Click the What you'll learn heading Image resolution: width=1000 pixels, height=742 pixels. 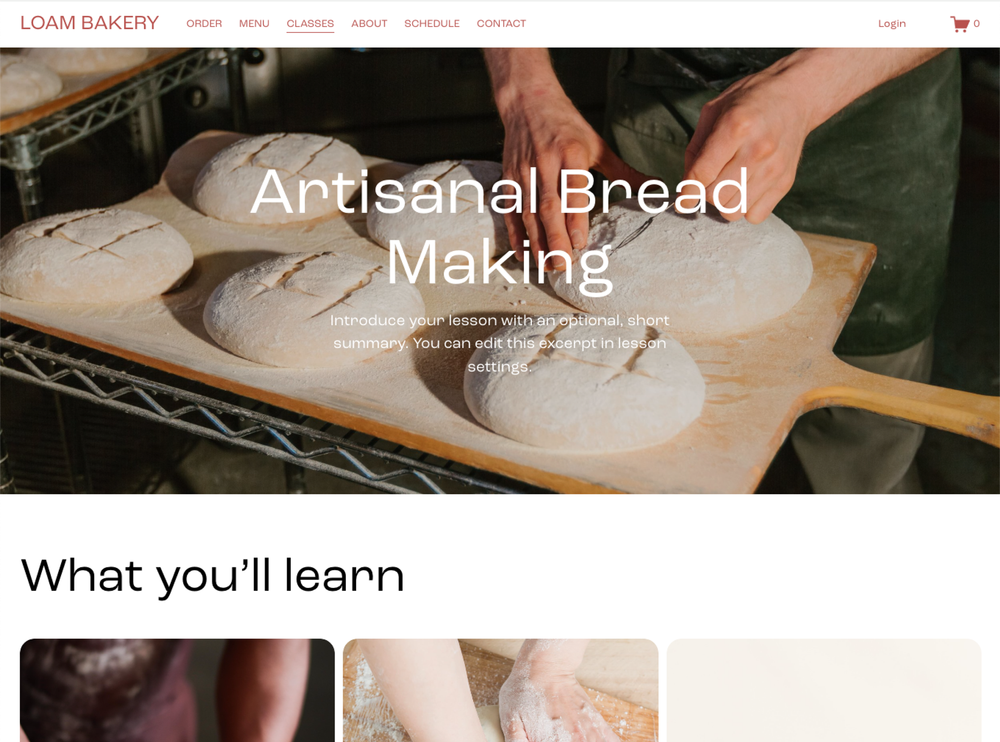(x=213, y=575)
